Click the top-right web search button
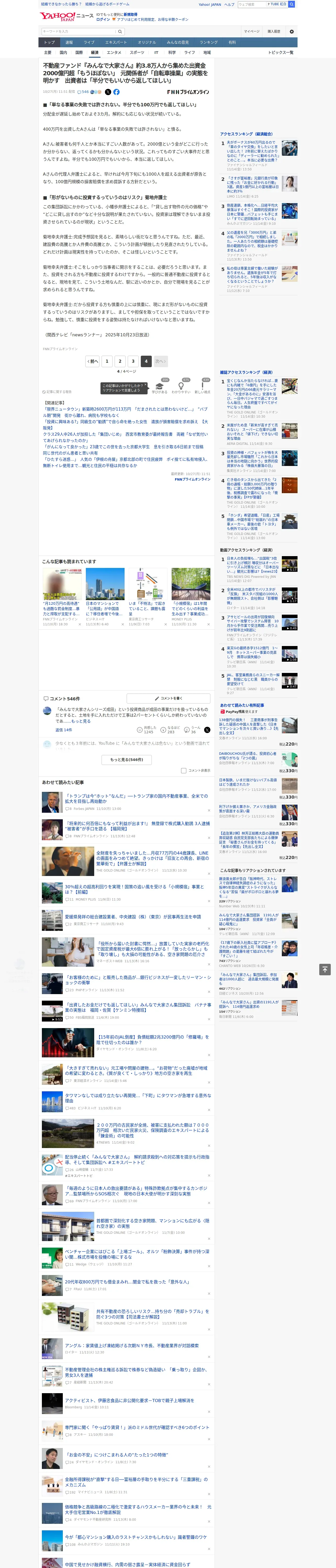The image size is (336, 1568). click(x=292, y=4)
